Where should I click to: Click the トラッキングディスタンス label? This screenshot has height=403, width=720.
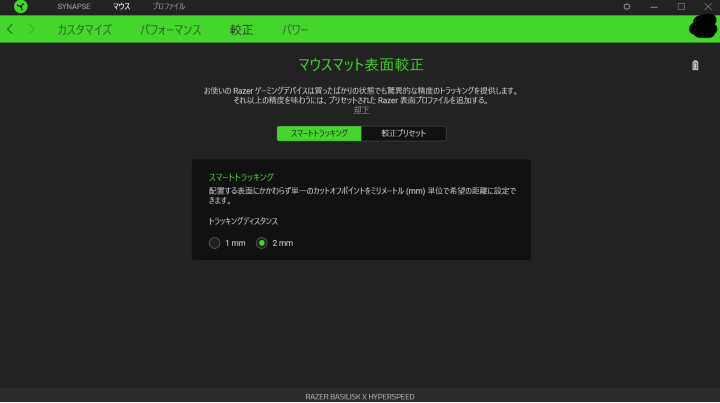click(x=243, y=221)
